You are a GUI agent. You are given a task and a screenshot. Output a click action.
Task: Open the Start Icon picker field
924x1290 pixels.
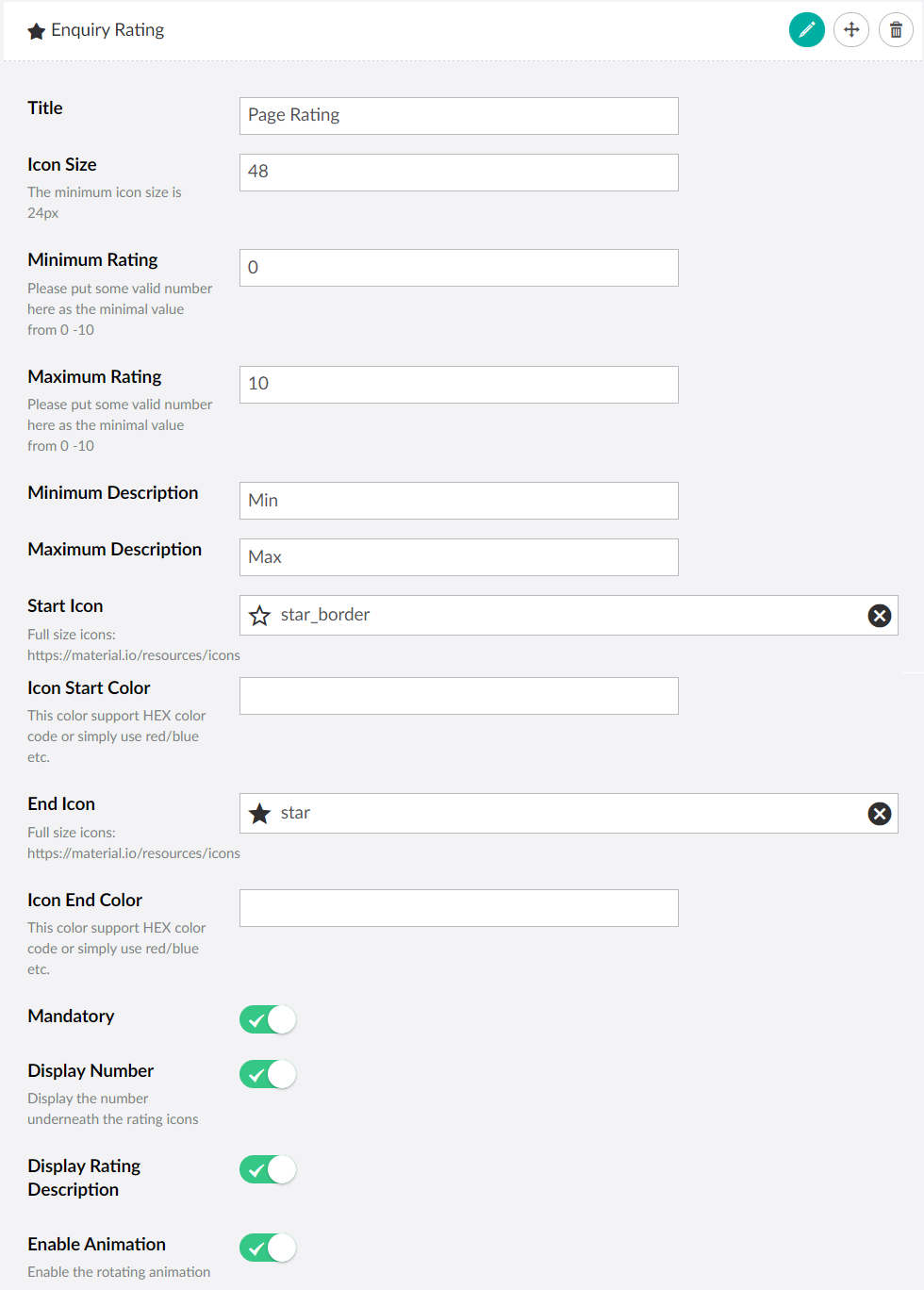(x=566, y=616)
